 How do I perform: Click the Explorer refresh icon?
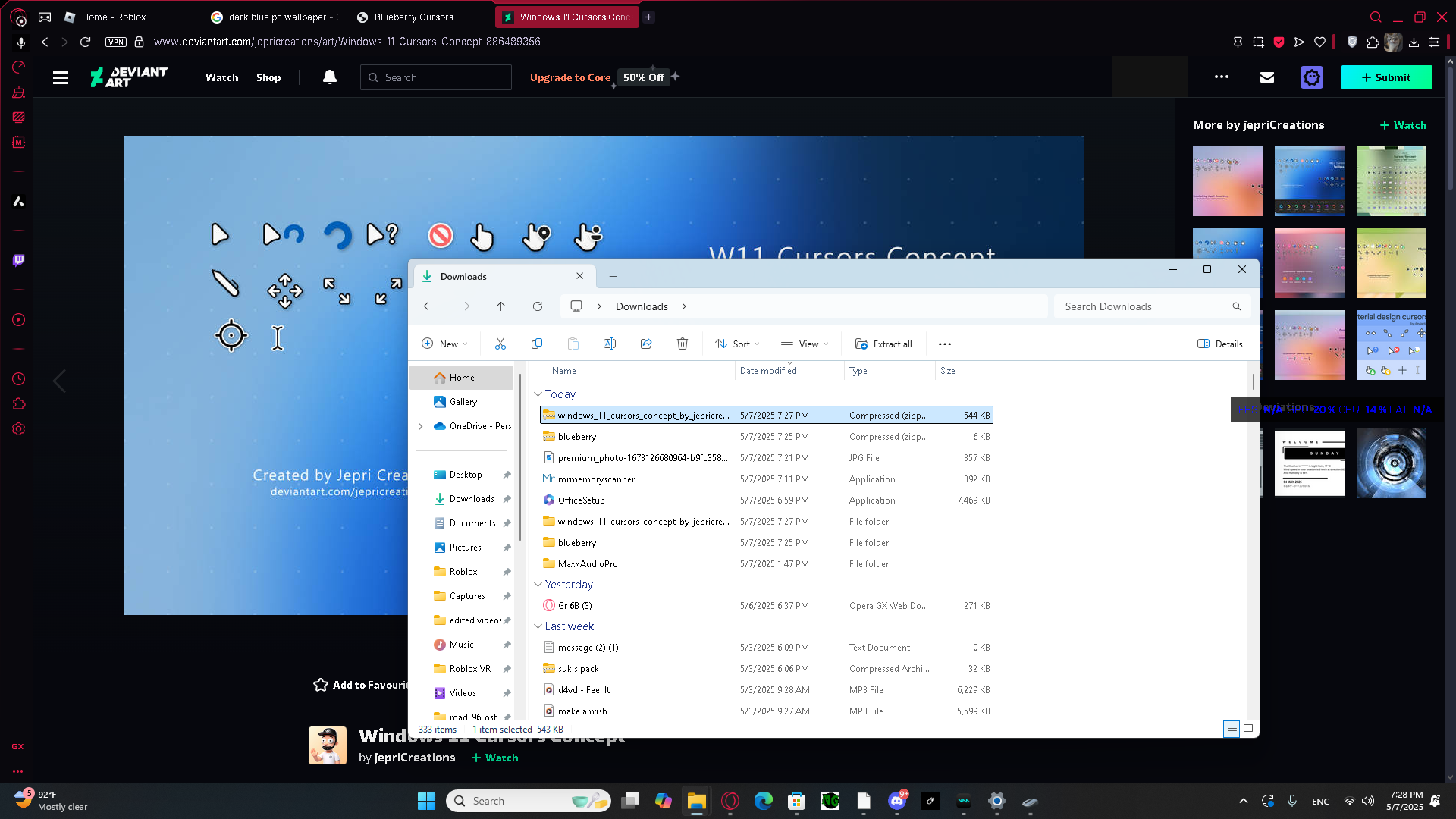coord(538,306)
